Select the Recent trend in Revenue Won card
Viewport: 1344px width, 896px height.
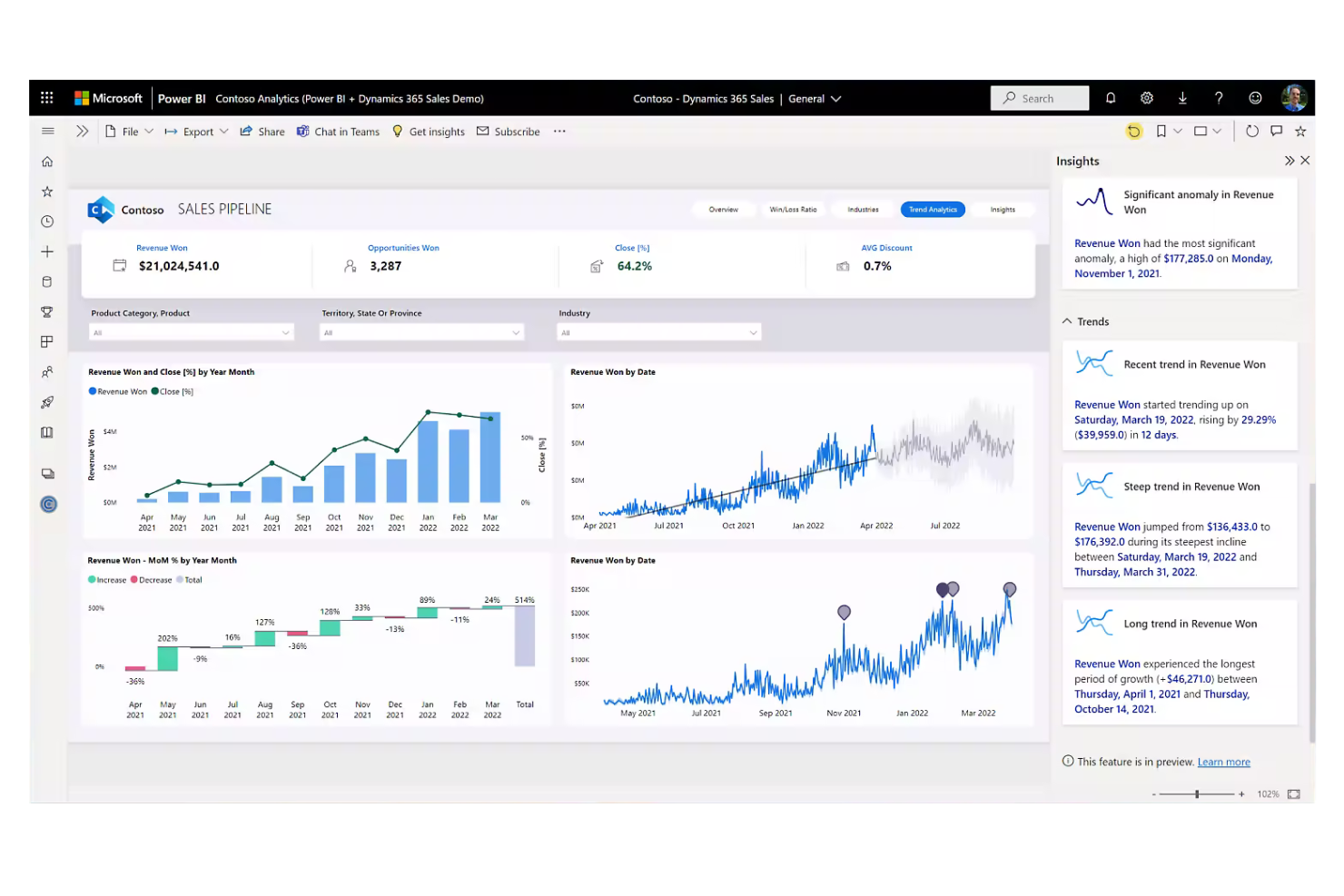coord(1180,396)
